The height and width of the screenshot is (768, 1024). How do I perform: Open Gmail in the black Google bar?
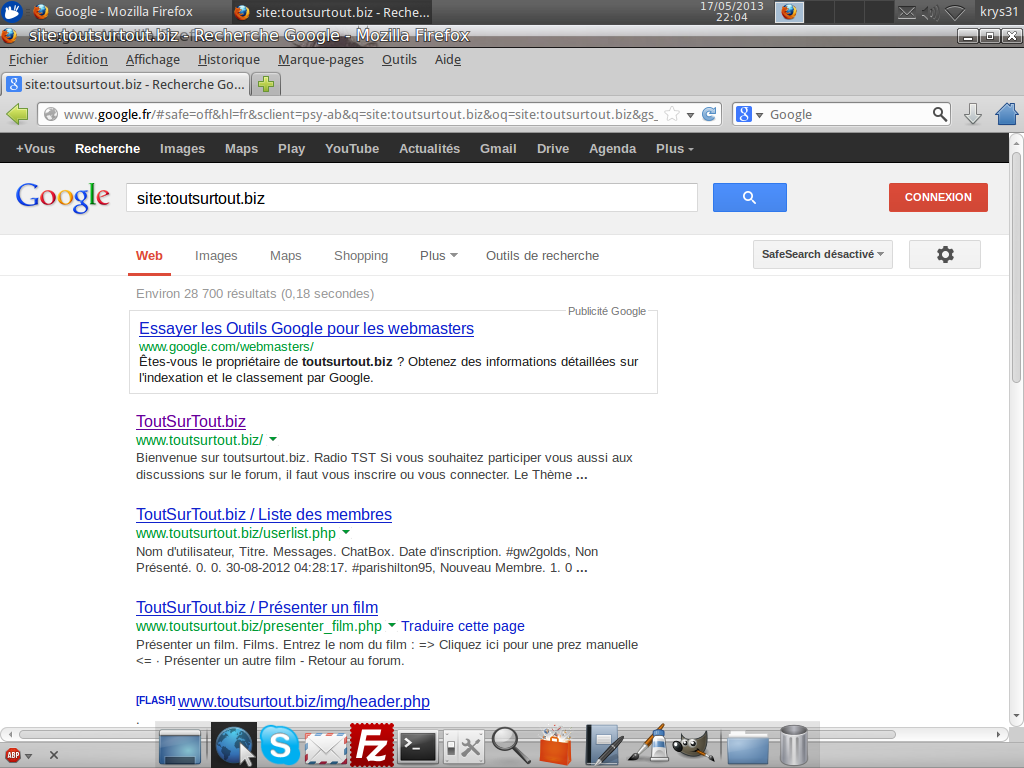point(498,149)
